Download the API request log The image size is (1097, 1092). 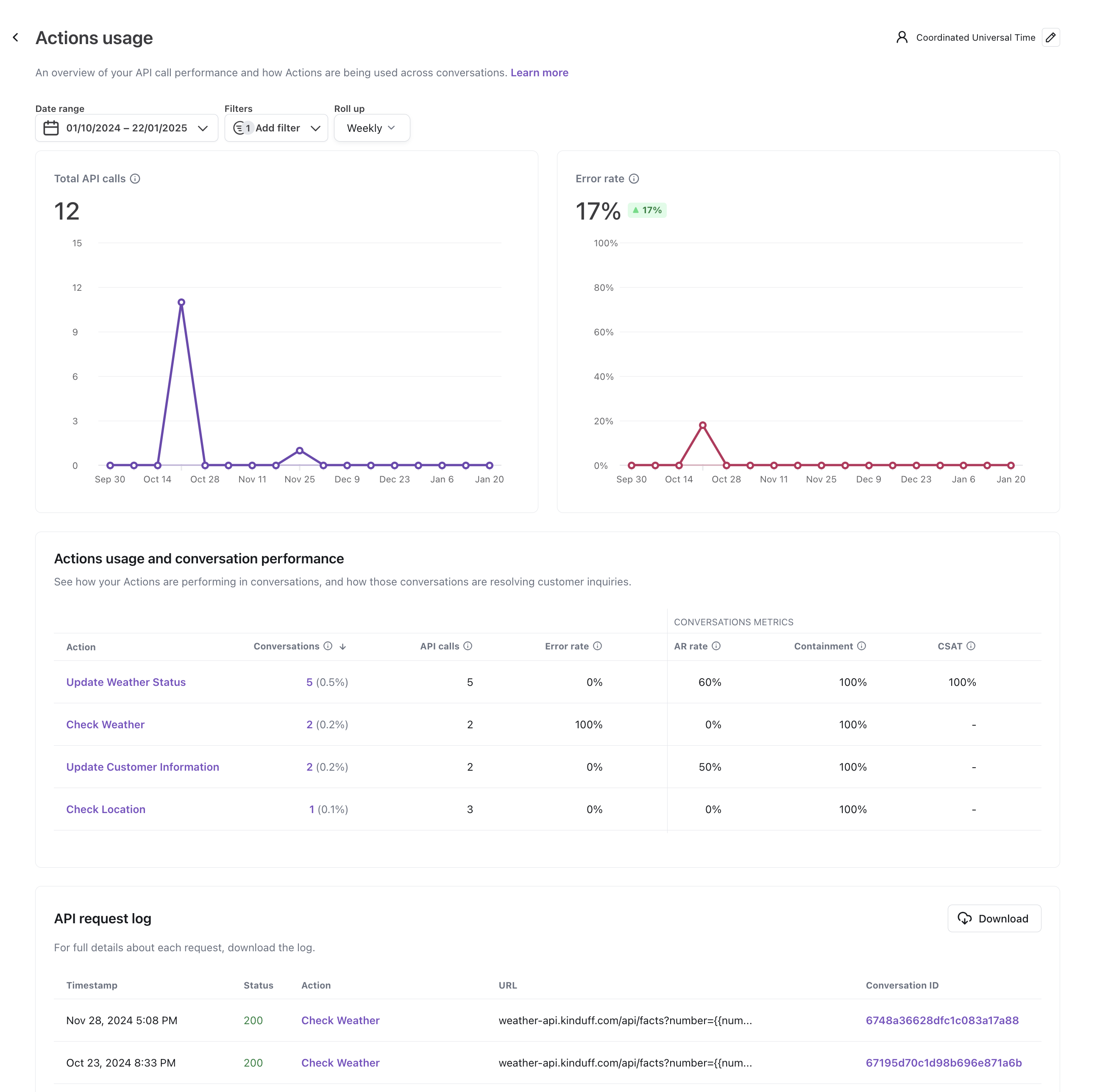(994, 919)
